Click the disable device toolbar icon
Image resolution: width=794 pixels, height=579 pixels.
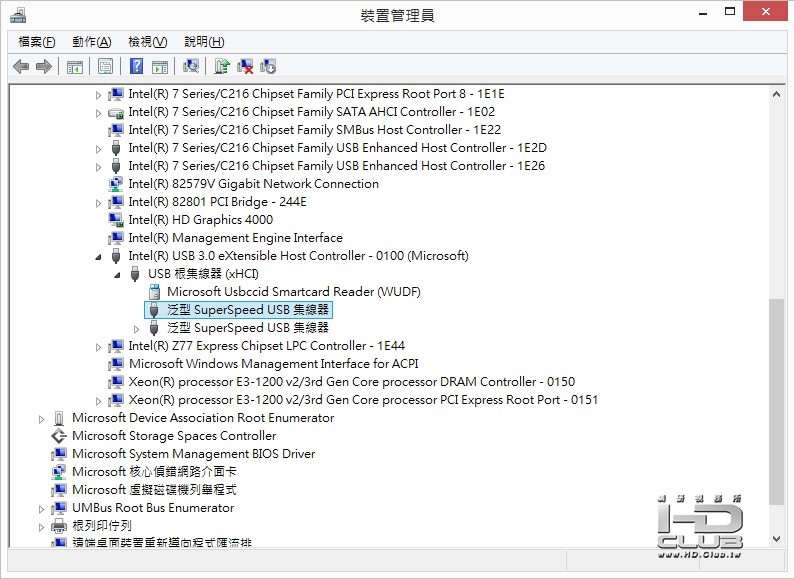click(268, 66)
